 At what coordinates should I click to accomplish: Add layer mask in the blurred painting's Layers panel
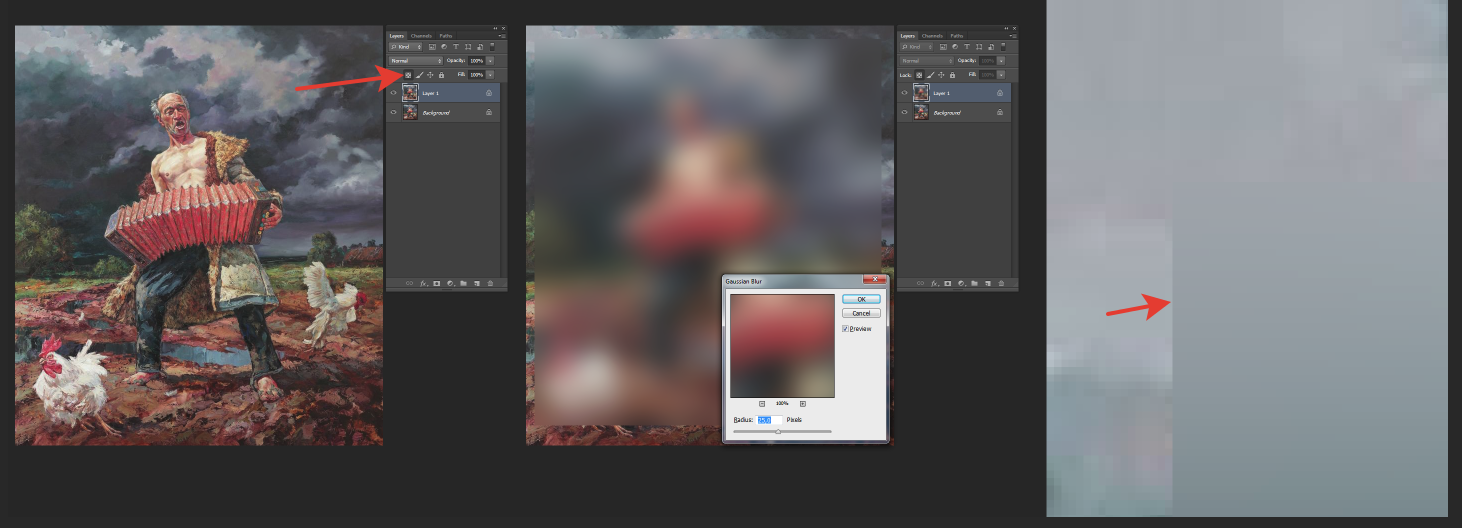pos(947,283)
